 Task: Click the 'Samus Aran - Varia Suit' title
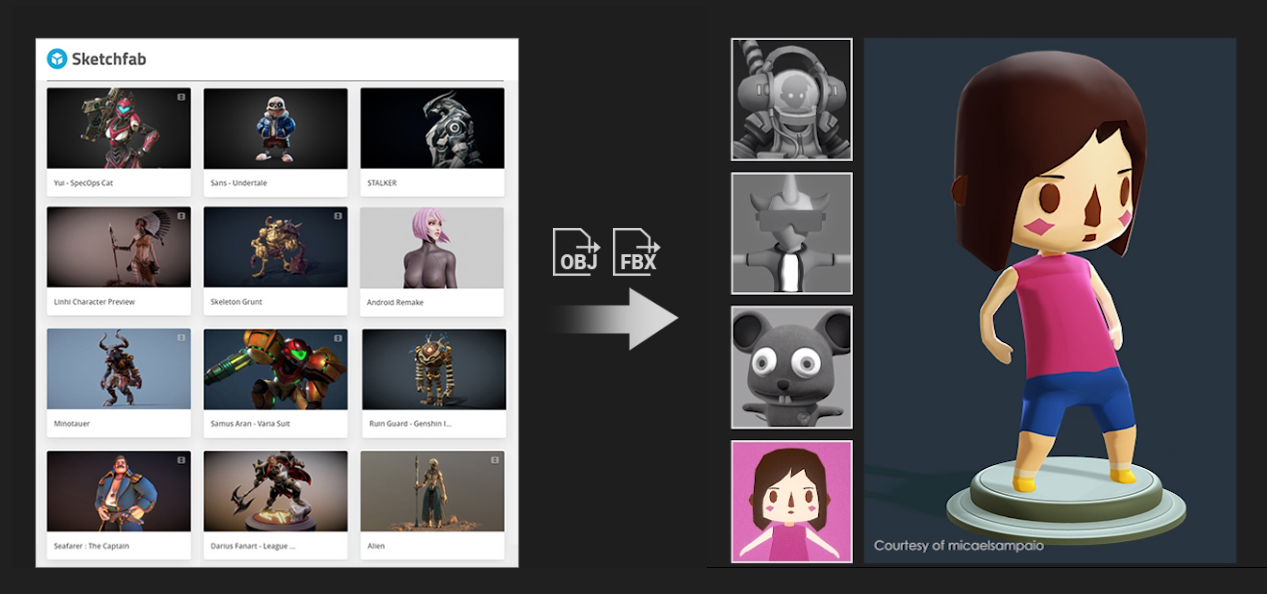point(250,424)
